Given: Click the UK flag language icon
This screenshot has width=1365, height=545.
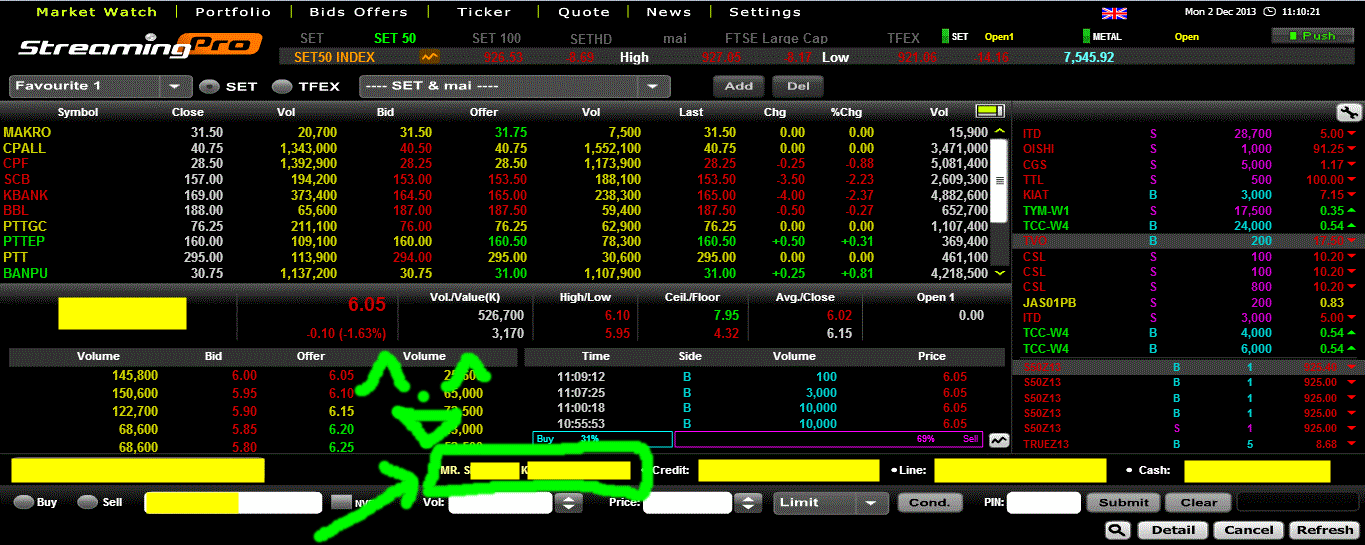Looking at the screenshot, I should point(1113,13).
